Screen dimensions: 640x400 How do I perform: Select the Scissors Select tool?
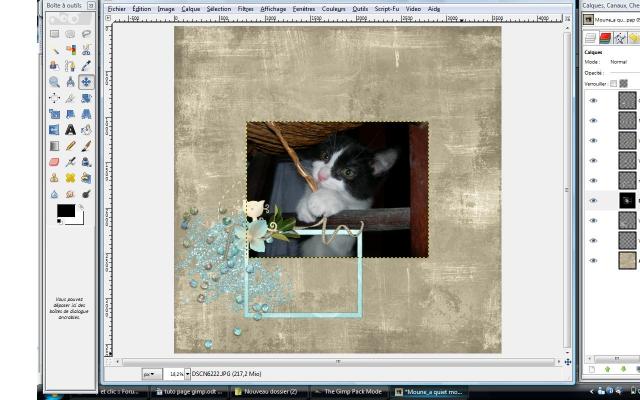click(x=86, y=50)
